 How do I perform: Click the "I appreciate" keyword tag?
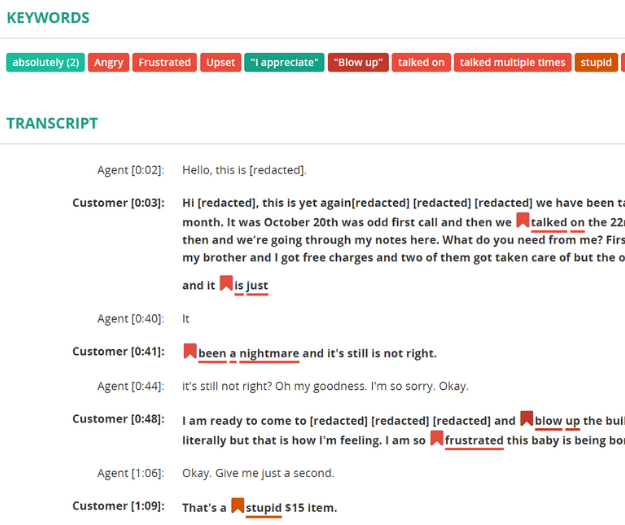click(284, 63)
